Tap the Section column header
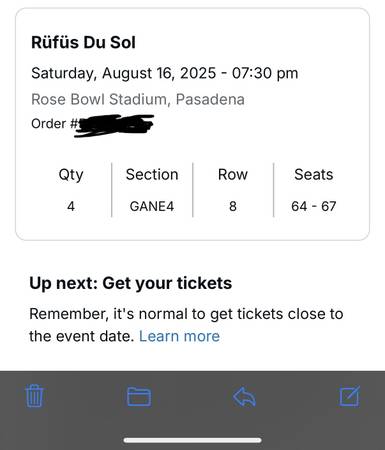 [152, 174]
